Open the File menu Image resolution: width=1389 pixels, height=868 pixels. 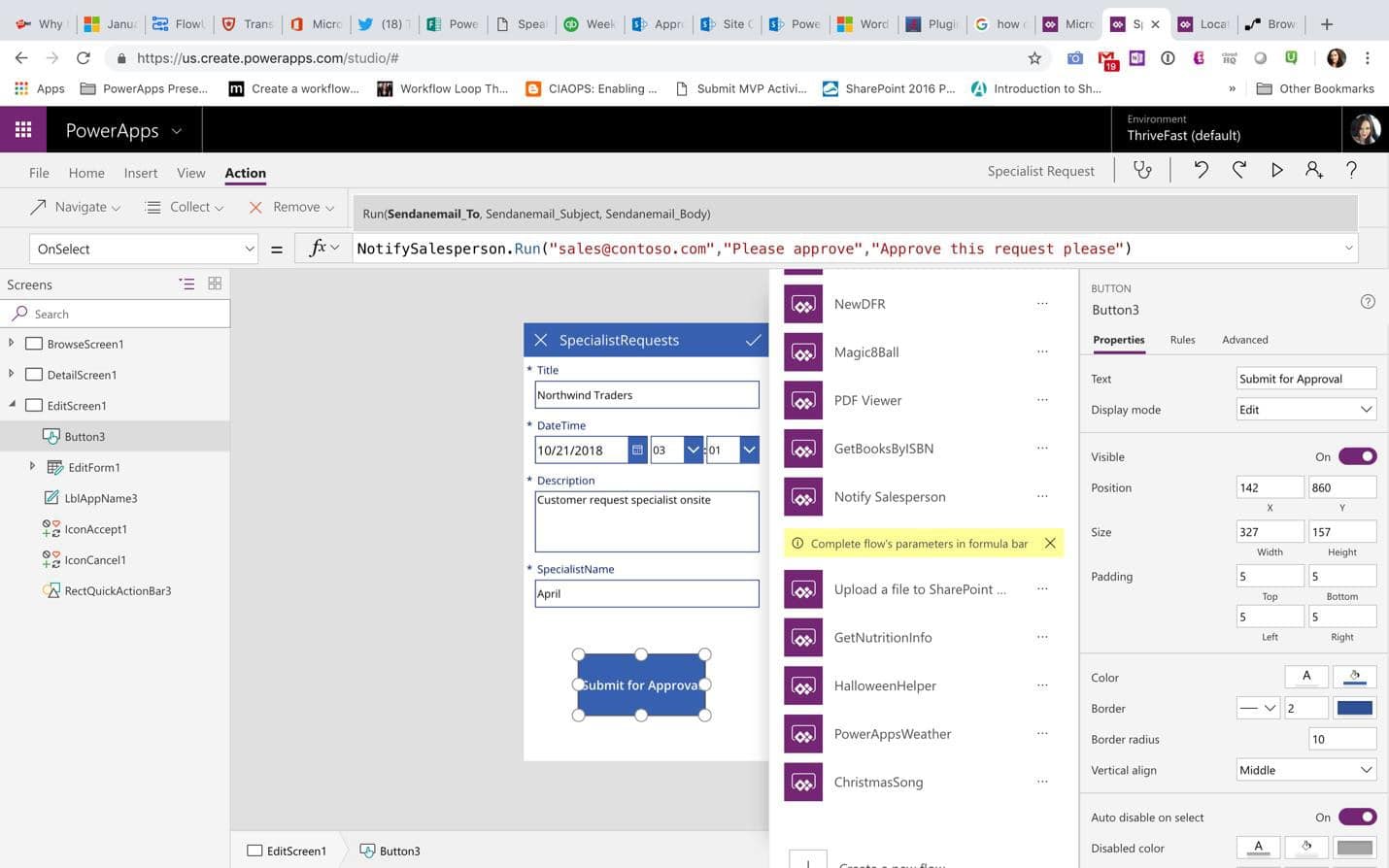click(39, 173)
